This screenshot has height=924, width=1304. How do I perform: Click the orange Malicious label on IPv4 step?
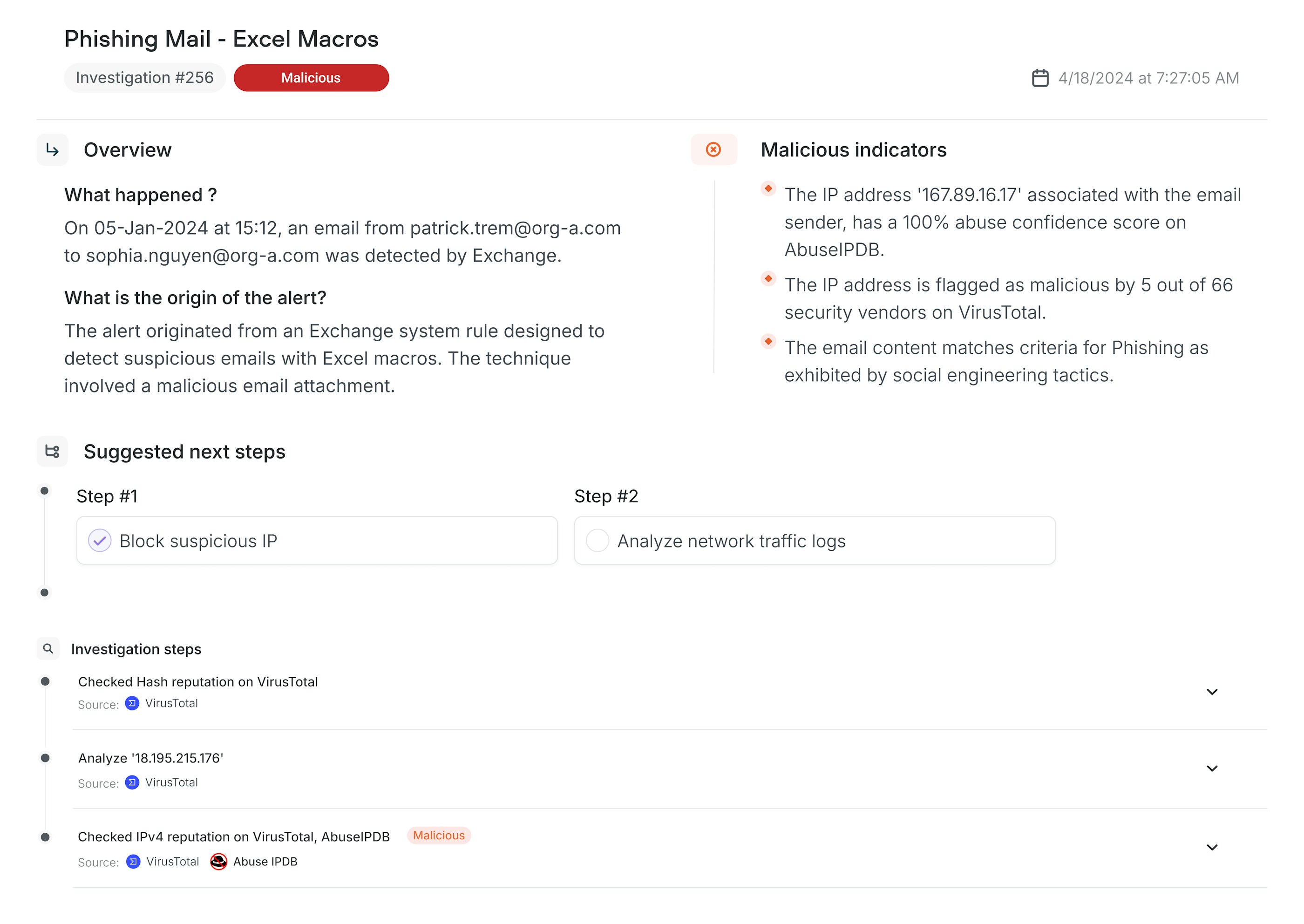point(438,835)
